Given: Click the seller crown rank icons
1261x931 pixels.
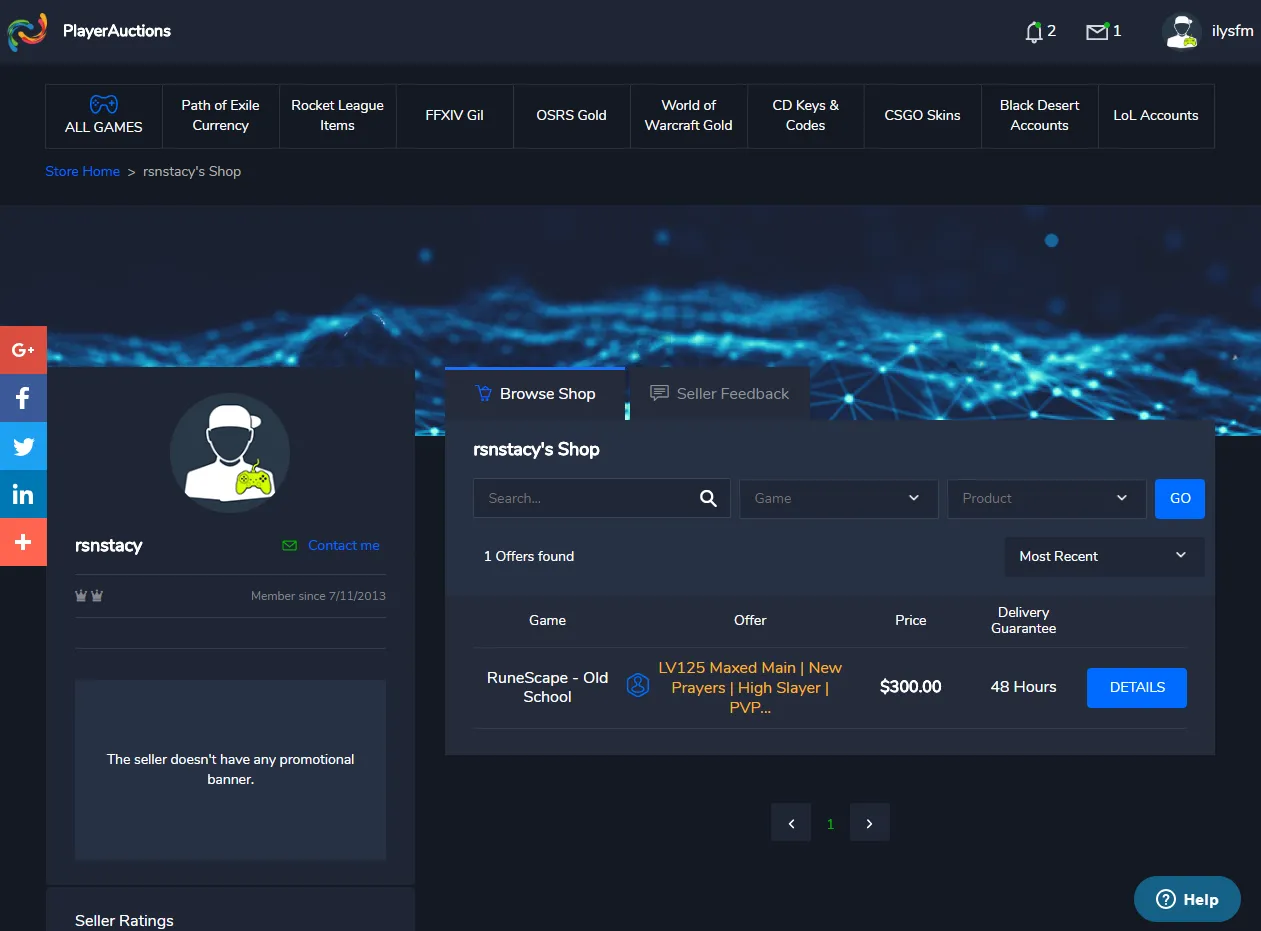Looking at the screenshot, I should [x=89, y=596].
